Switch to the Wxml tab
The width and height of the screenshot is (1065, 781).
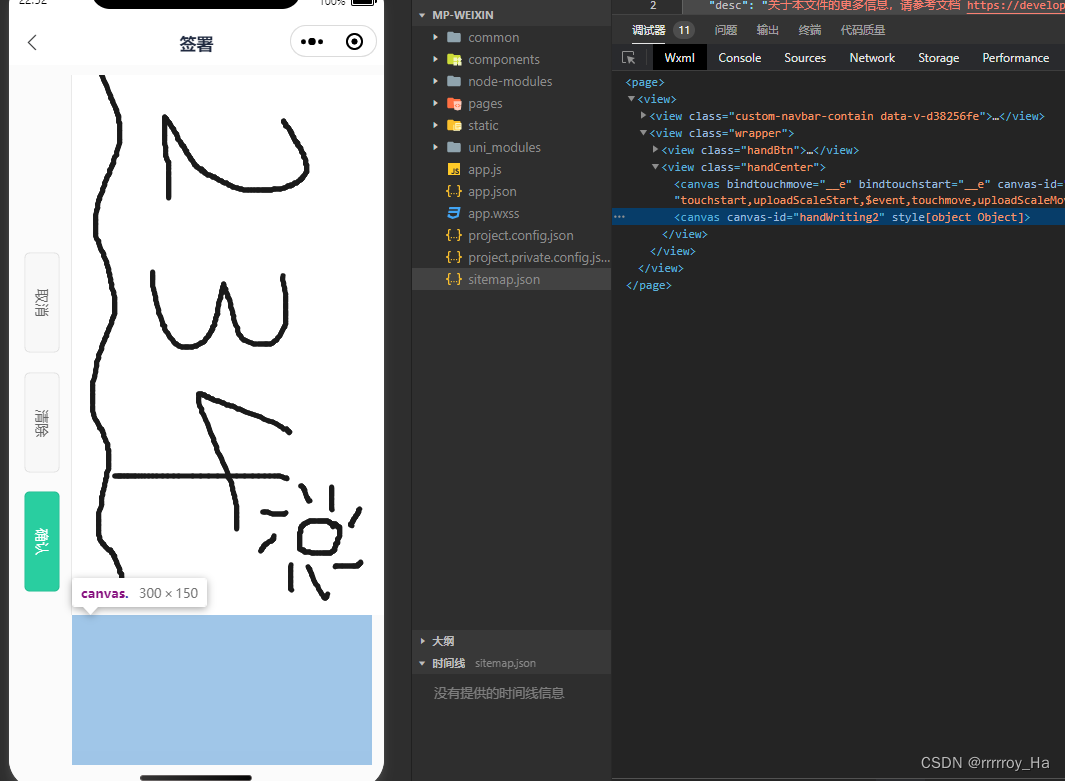(x=679, y=58)
